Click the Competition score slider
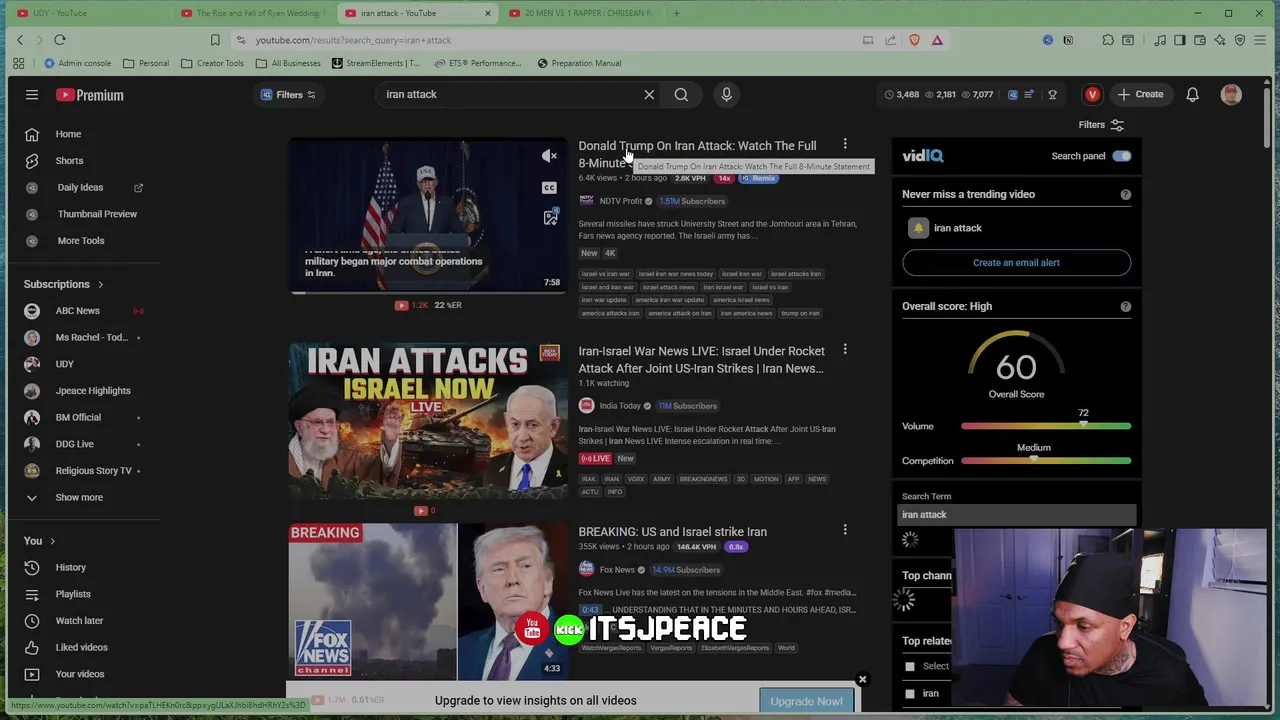Screen dimensions: 1280x720 (x=1046, y=461)
